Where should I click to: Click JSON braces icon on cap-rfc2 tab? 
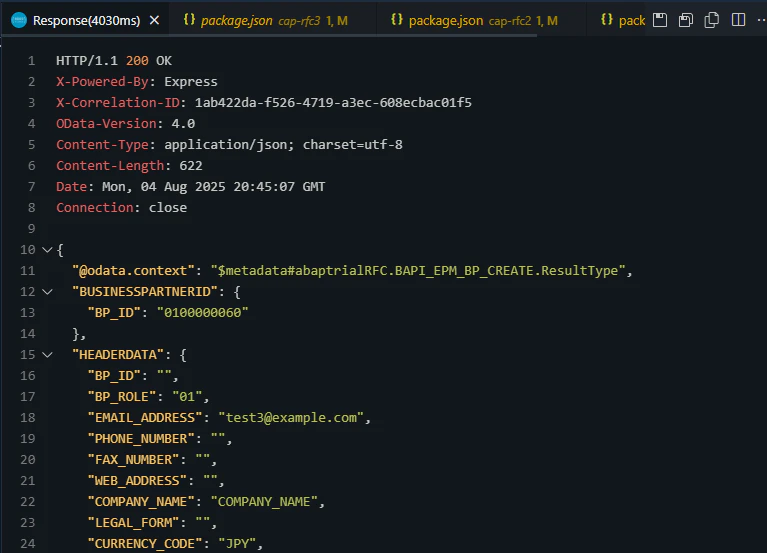[x=397, y=20]
